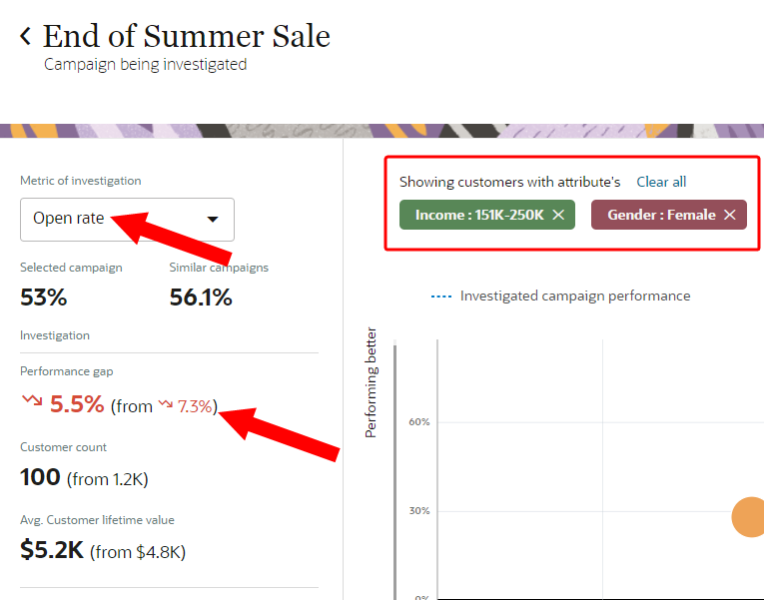Click the Similar campaigns 56.1% value

pos(201,297)
